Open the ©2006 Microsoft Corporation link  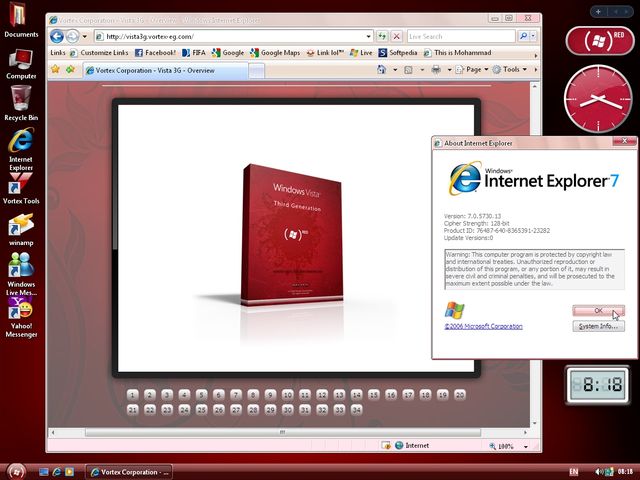[x=483, y=326]
